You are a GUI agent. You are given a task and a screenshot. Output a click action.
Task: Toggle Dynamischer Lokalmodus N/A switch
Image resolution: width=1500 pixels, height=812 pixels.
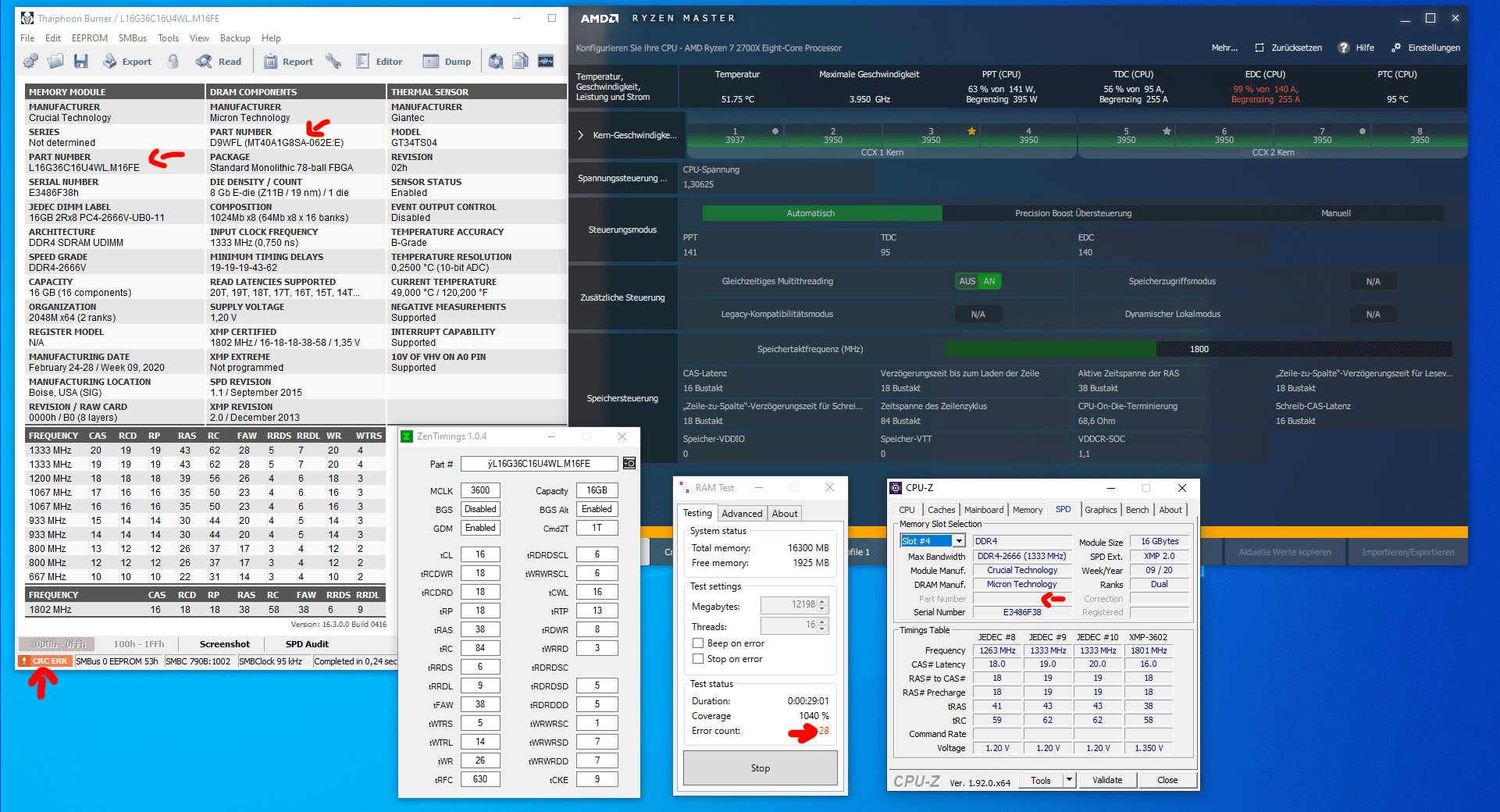pyautogui.click(x=1373, y=314)
